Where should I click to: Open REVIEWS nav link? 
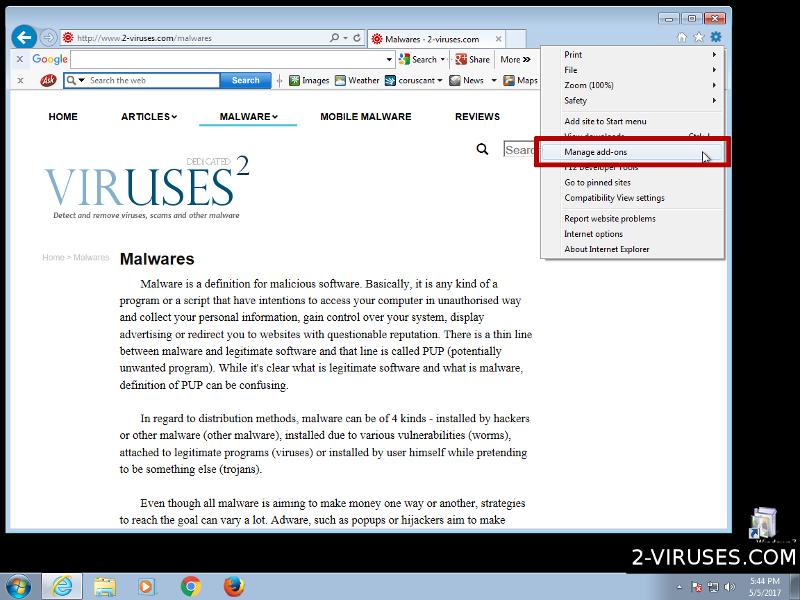tap(477, 116)
